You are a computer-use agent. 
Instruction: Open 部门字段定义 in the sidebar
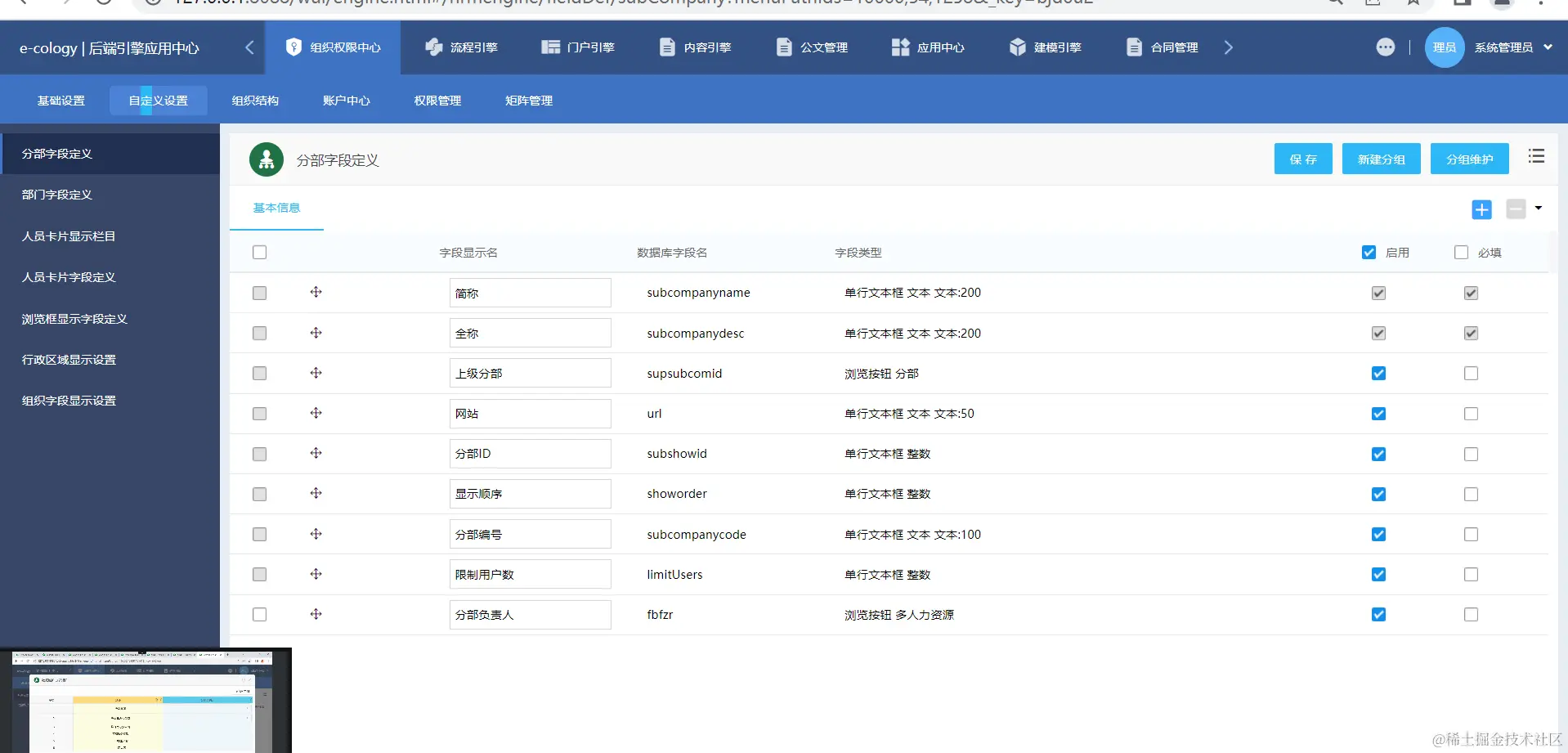[110, 195]
